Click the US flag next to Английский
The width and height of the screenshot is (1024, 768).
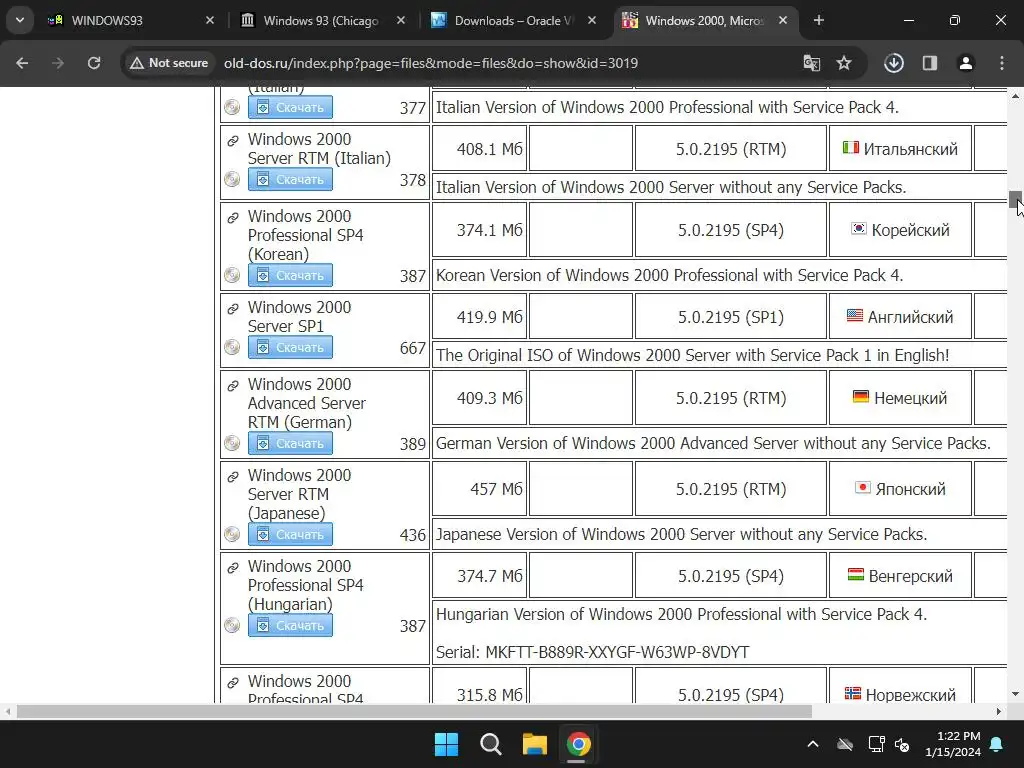[x=855, y=315]
